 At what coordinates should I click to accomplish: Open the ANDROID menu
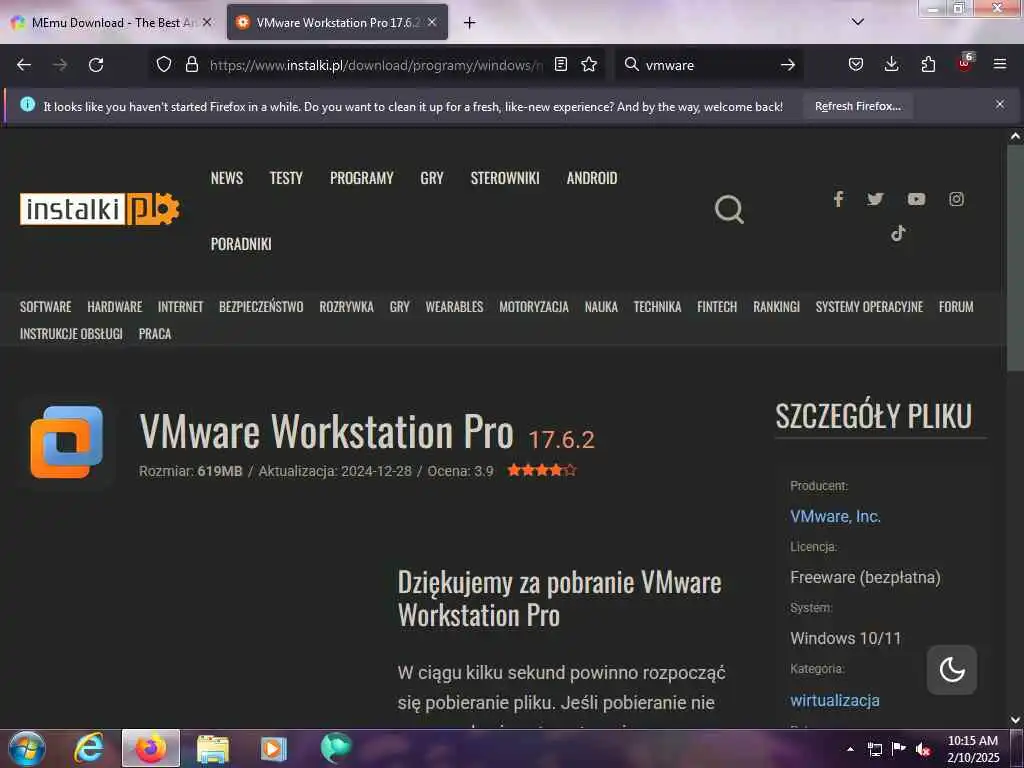click(592, 178)
